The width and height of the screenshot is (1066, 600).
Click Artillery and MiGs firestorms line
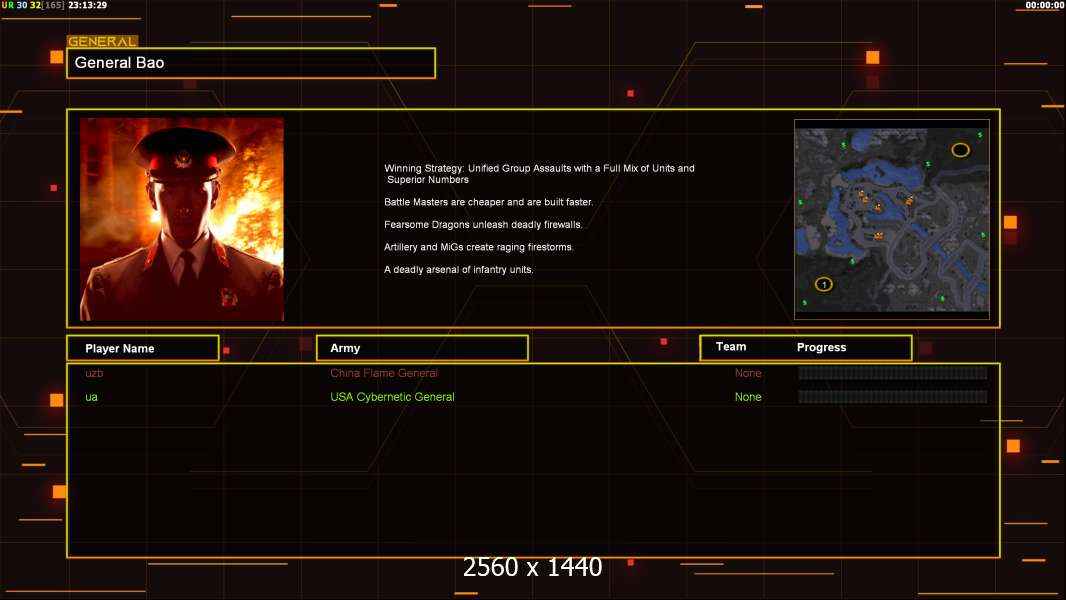pyautogui.click(x=479, y=247)
